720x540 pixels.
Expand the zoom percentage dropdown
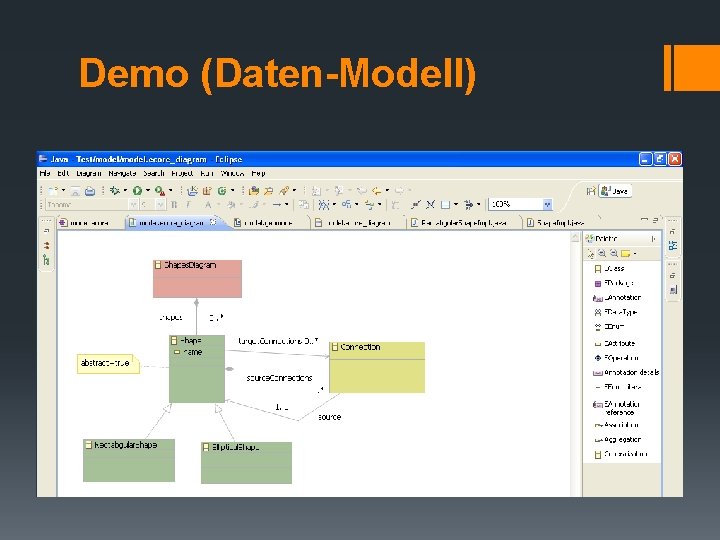547,204
